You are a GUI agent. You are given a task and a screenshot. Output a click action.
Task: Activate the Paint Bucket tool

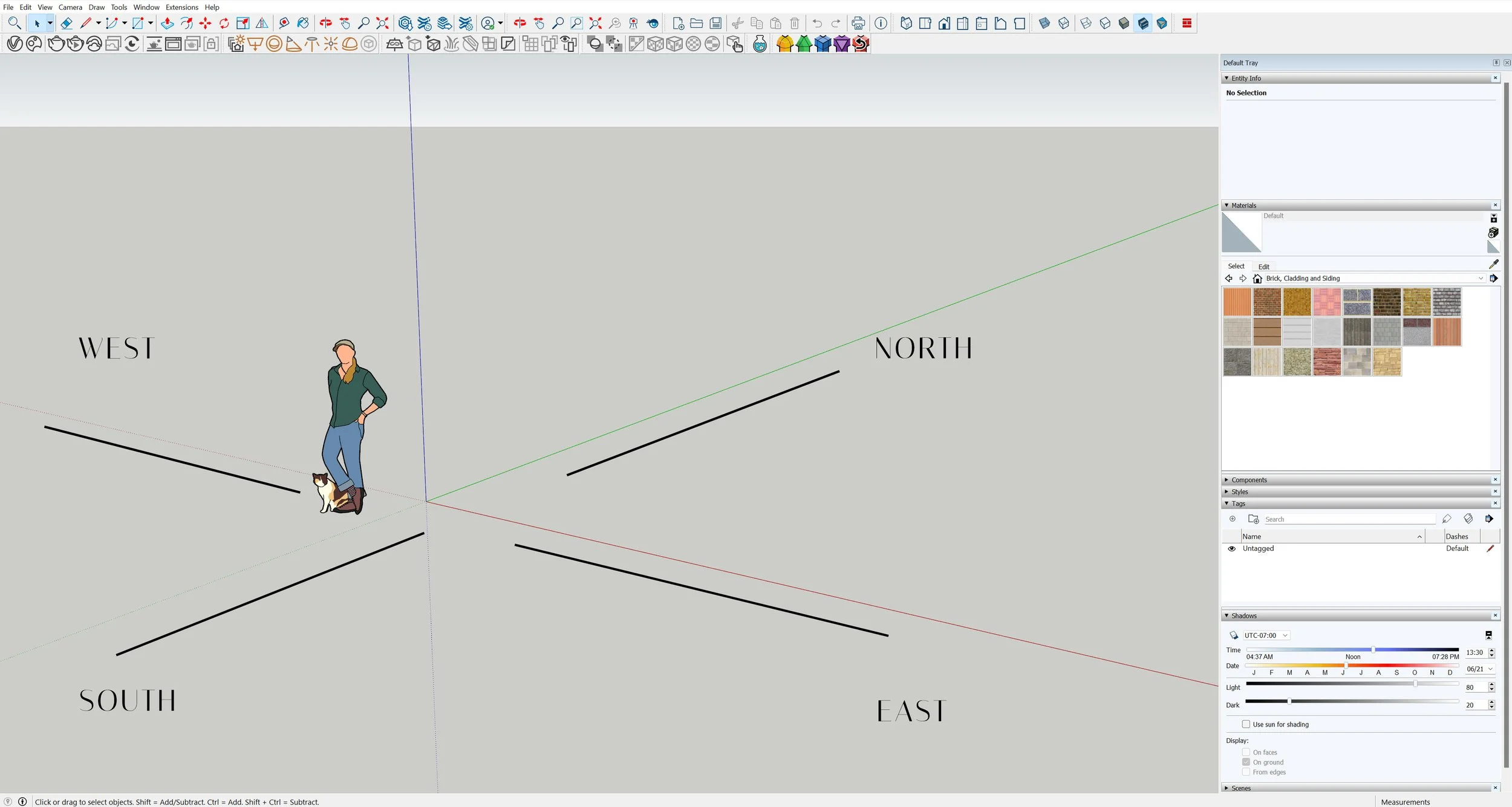pos(304,23)
